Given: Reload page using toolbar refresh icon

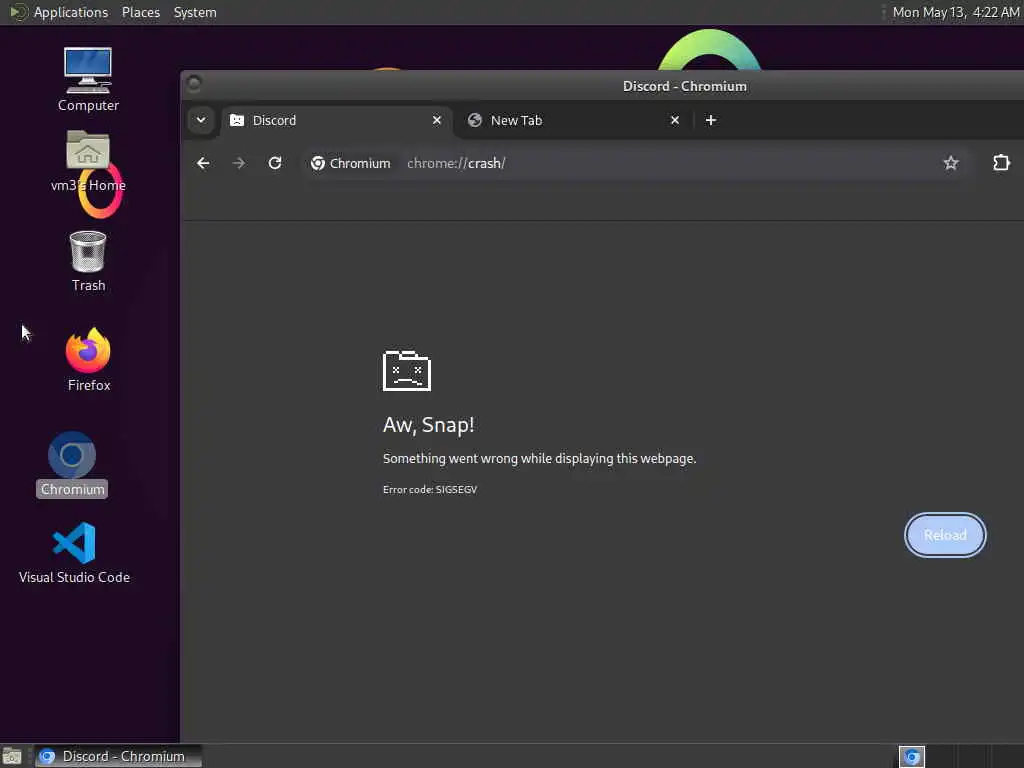Looking at the screenshot, I should coord(275,163).
